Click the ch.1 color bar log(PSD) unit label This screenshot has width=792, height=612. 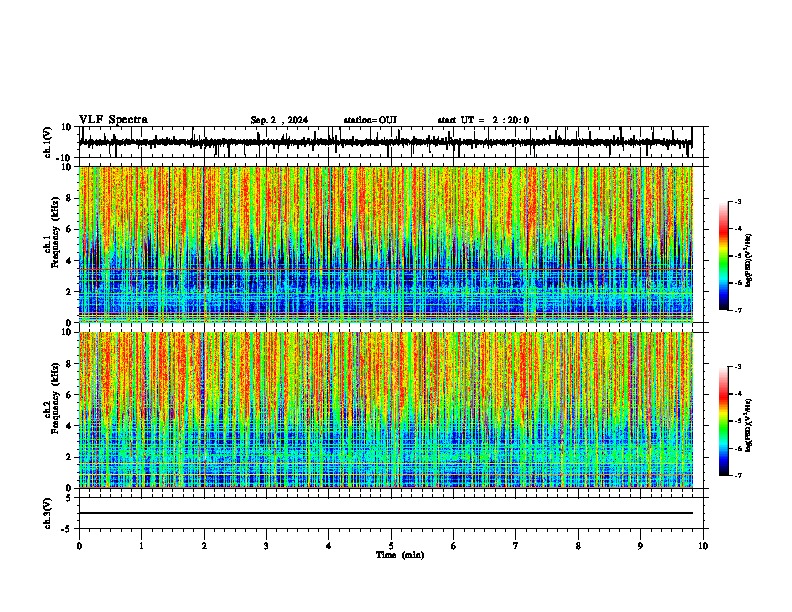point(748,260)
